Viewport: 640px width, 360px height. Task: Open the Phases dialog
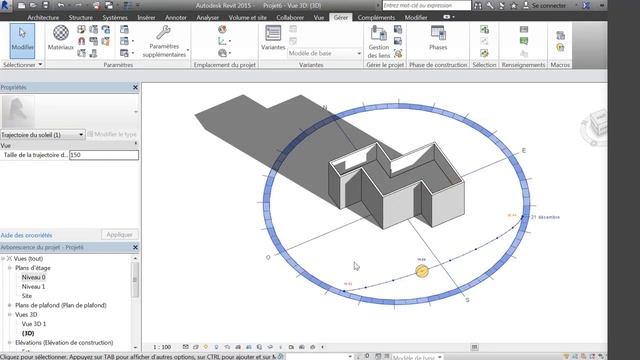[438, 38]
